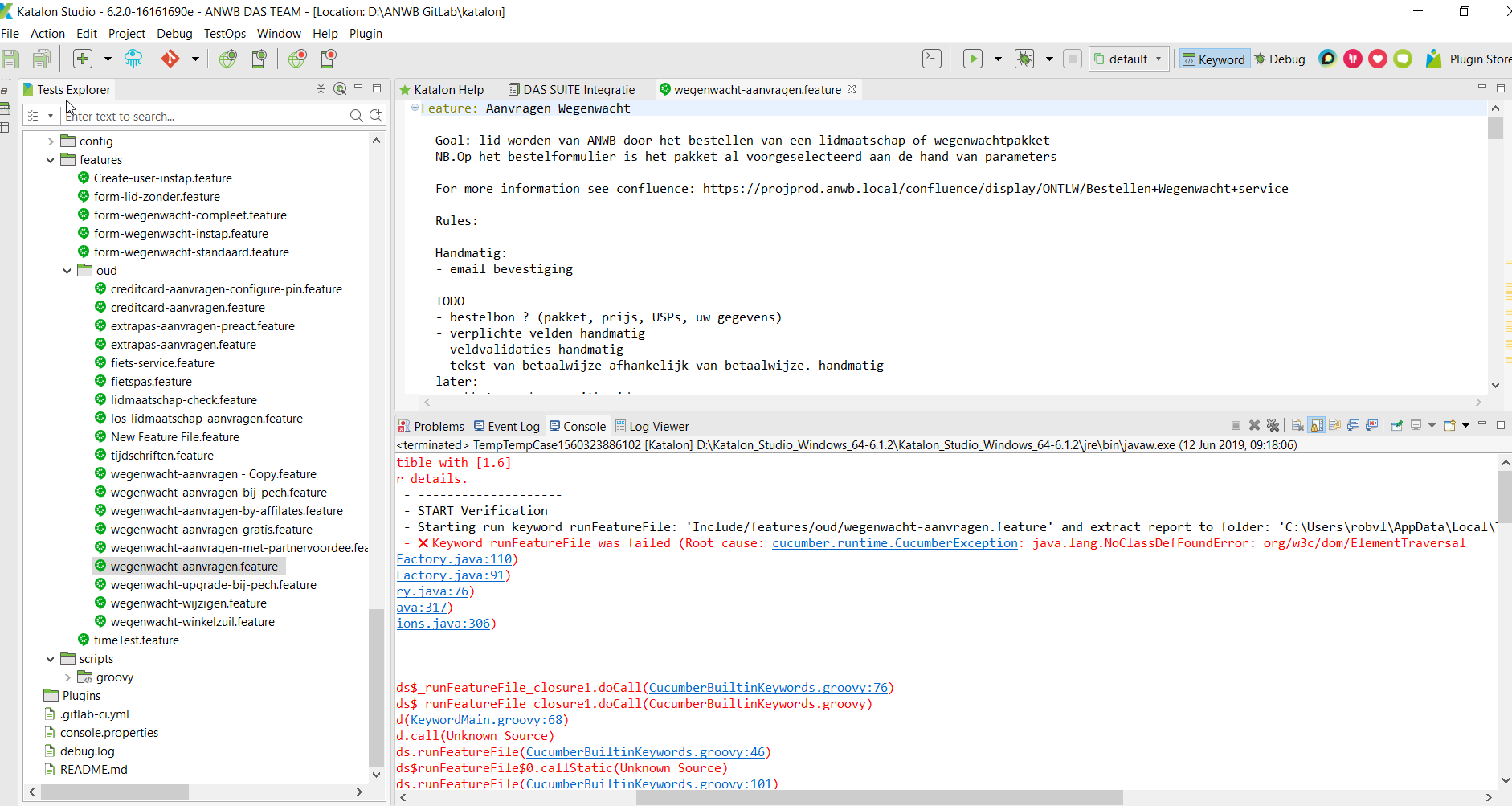
Task: Clear the console output
Action: [1297, 426]
